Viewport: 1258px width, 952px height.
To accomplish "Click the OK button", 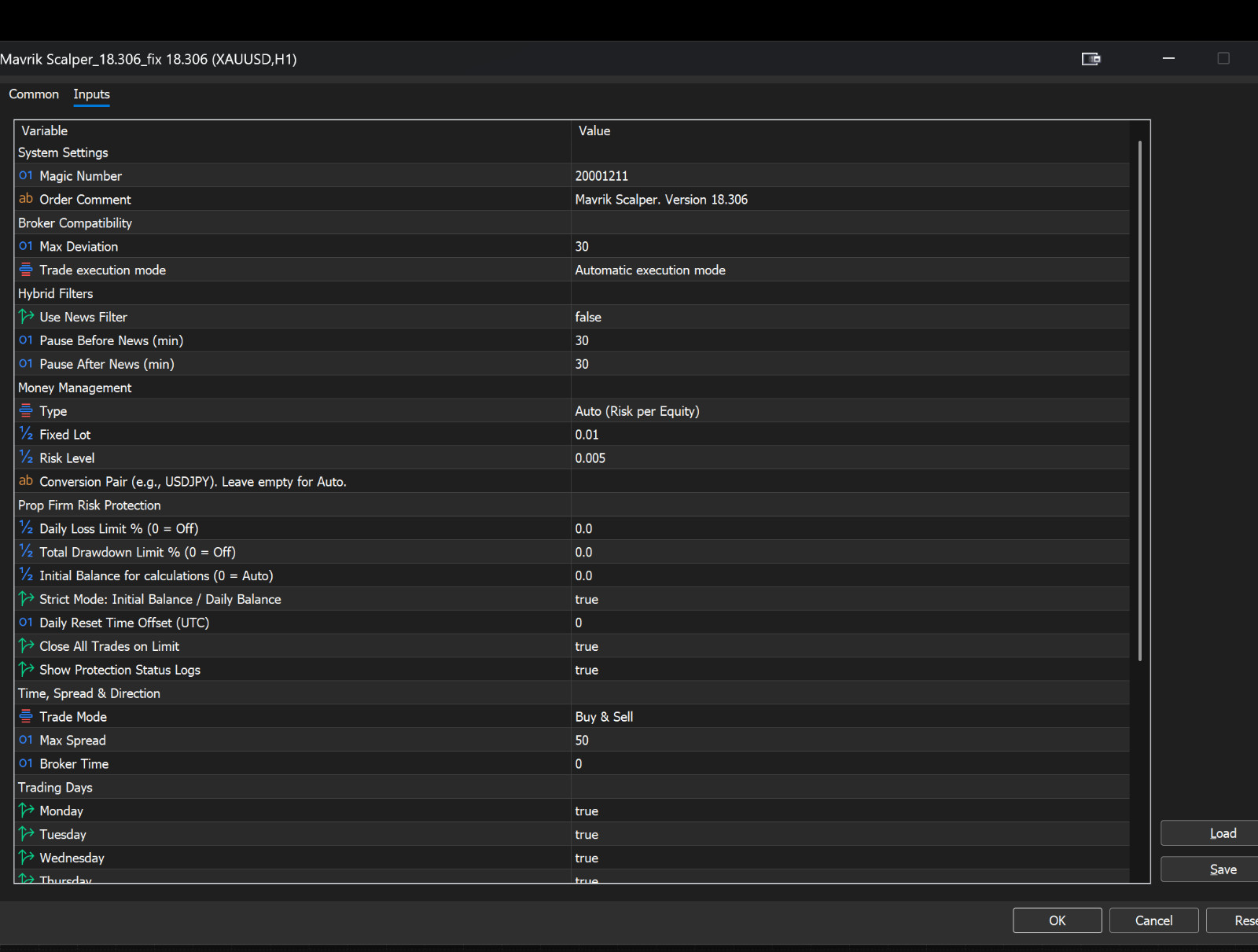I will click(x=1057, y=921).
